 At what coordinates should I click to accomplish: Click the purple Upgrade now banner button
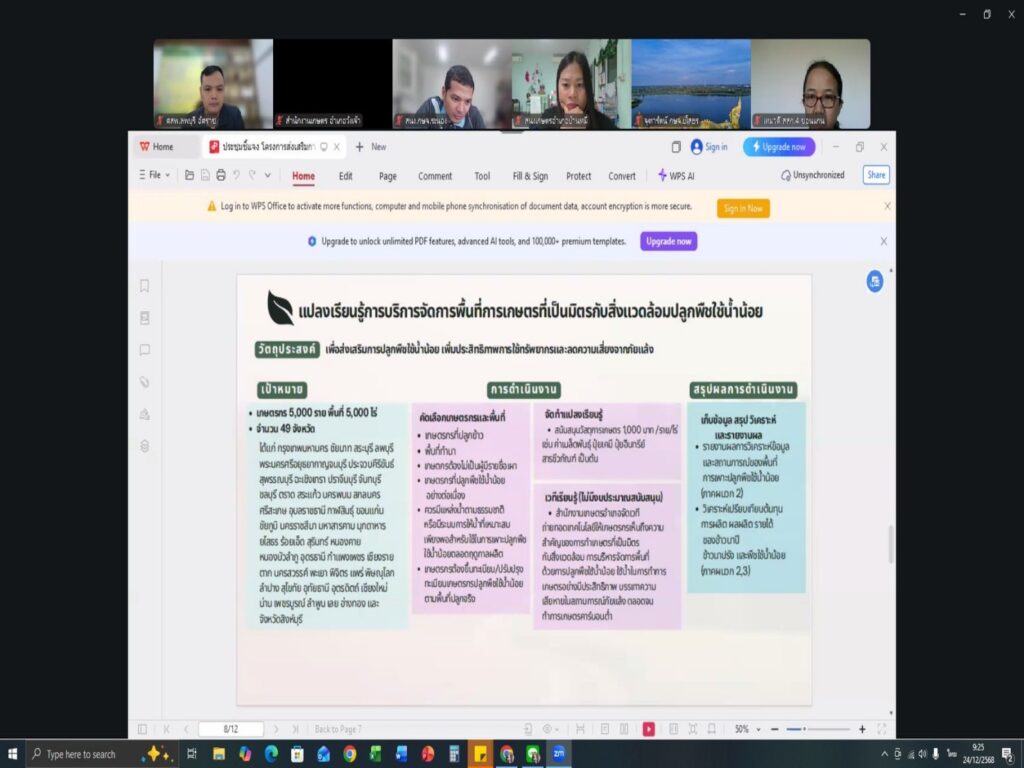click(668, 241)
